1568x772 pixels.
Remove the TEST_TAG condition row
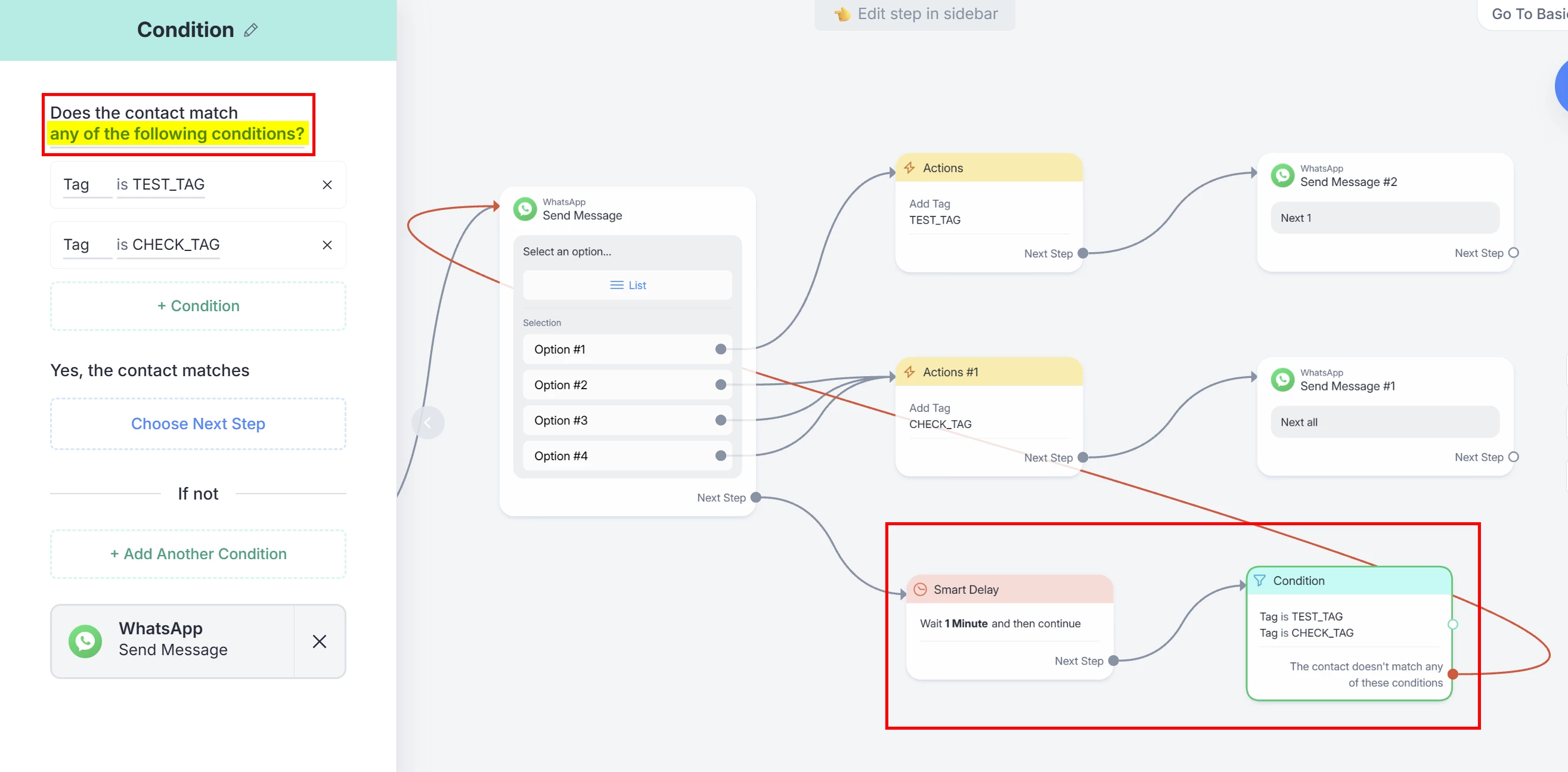point(327,185)
